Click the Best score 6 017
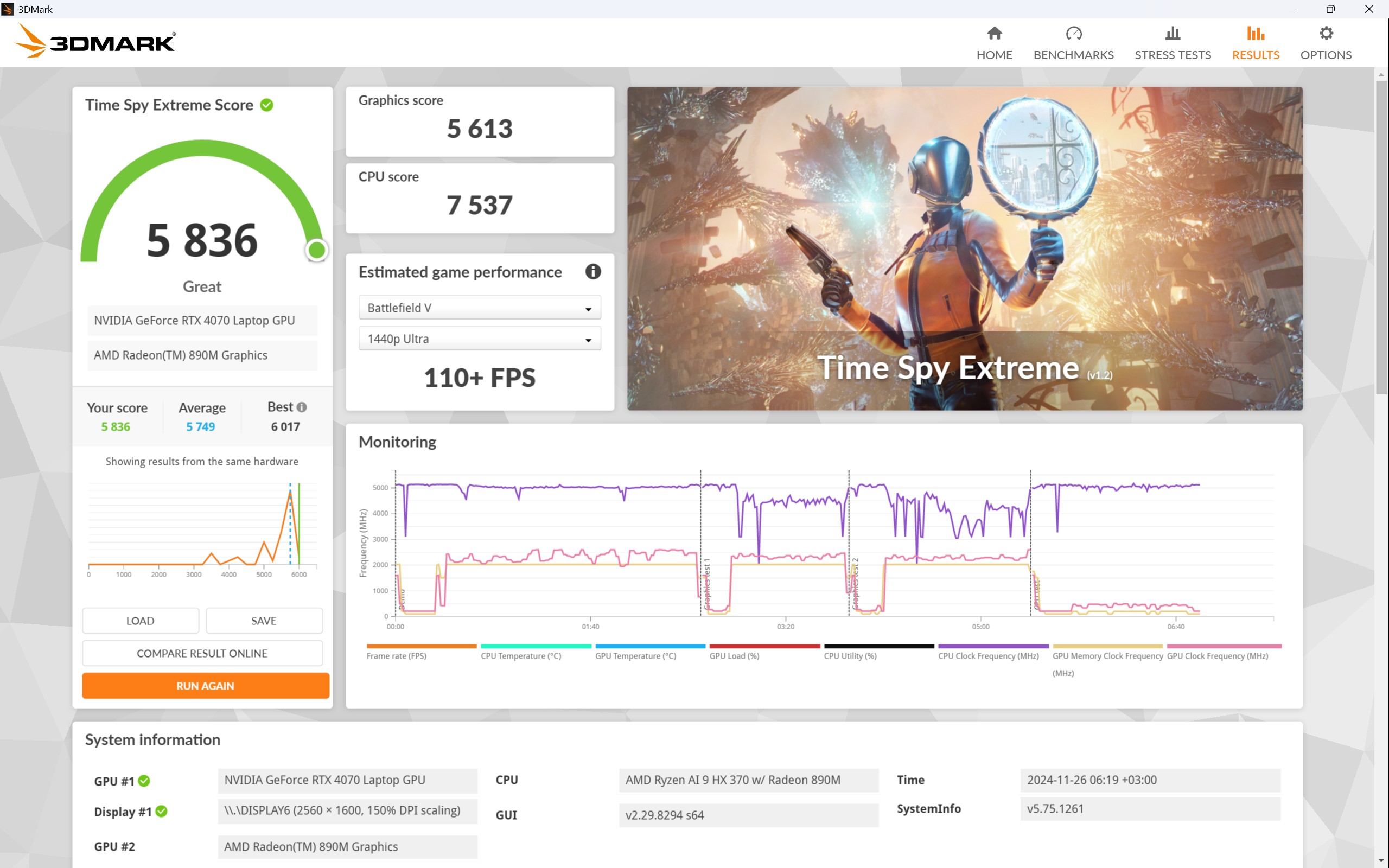The width and height of the screenshot is (1389, 868). [285, 426]
